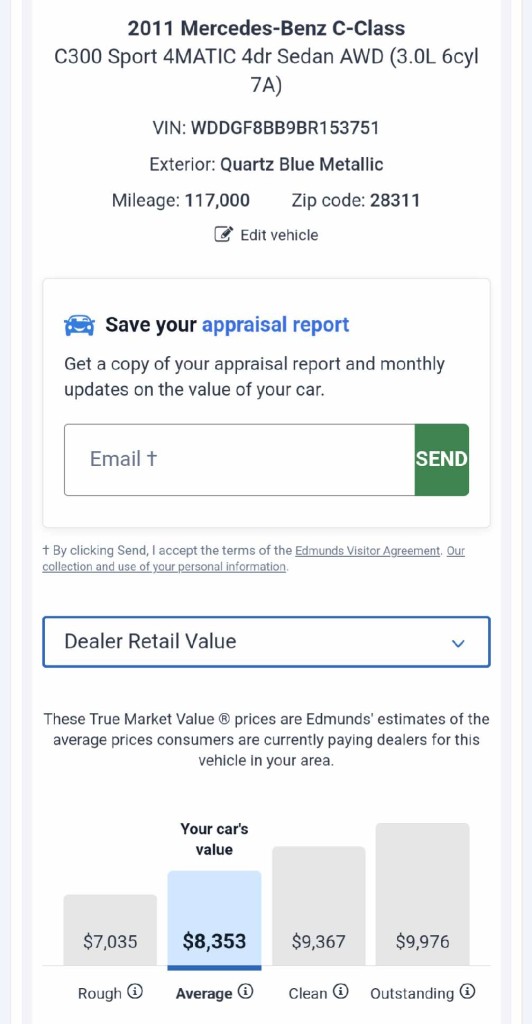The width and height of the screenshot is (532, 1024).
Task: Click the blue car icon beside Save your
Action: pyautogui.click(x=80, y=325)
